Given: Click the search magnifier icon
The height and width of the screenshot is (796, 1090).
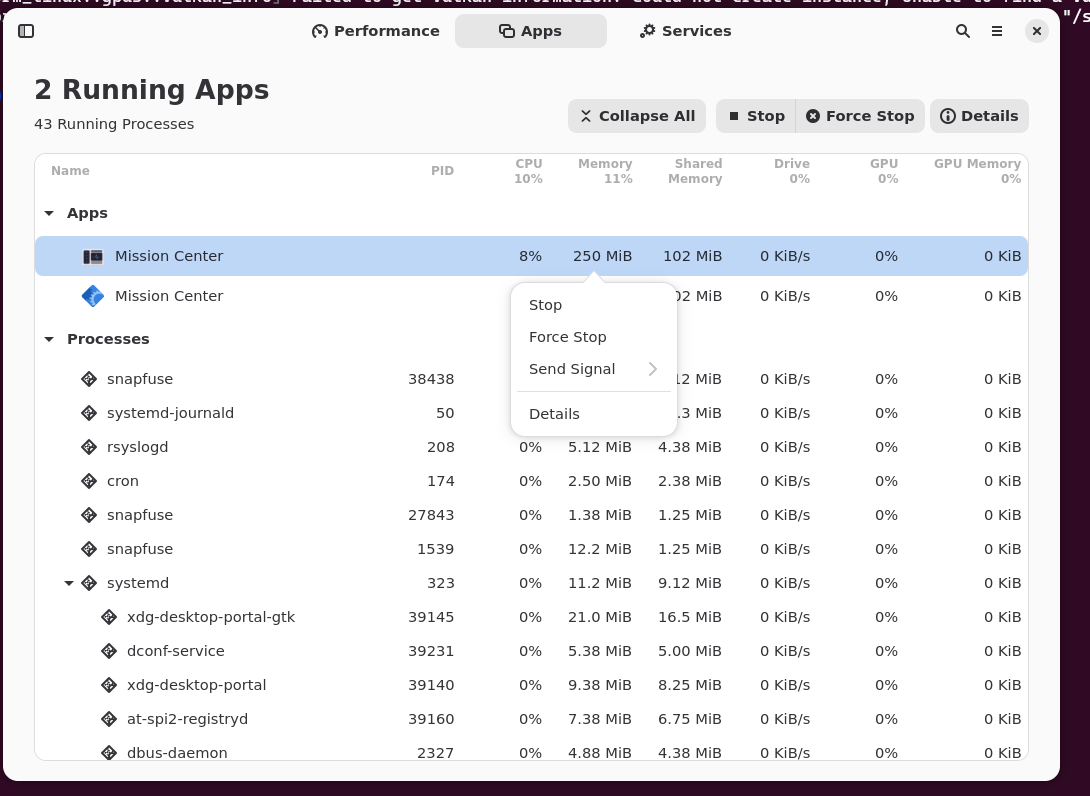Looking at the screenshot, I should coord(962,31).
